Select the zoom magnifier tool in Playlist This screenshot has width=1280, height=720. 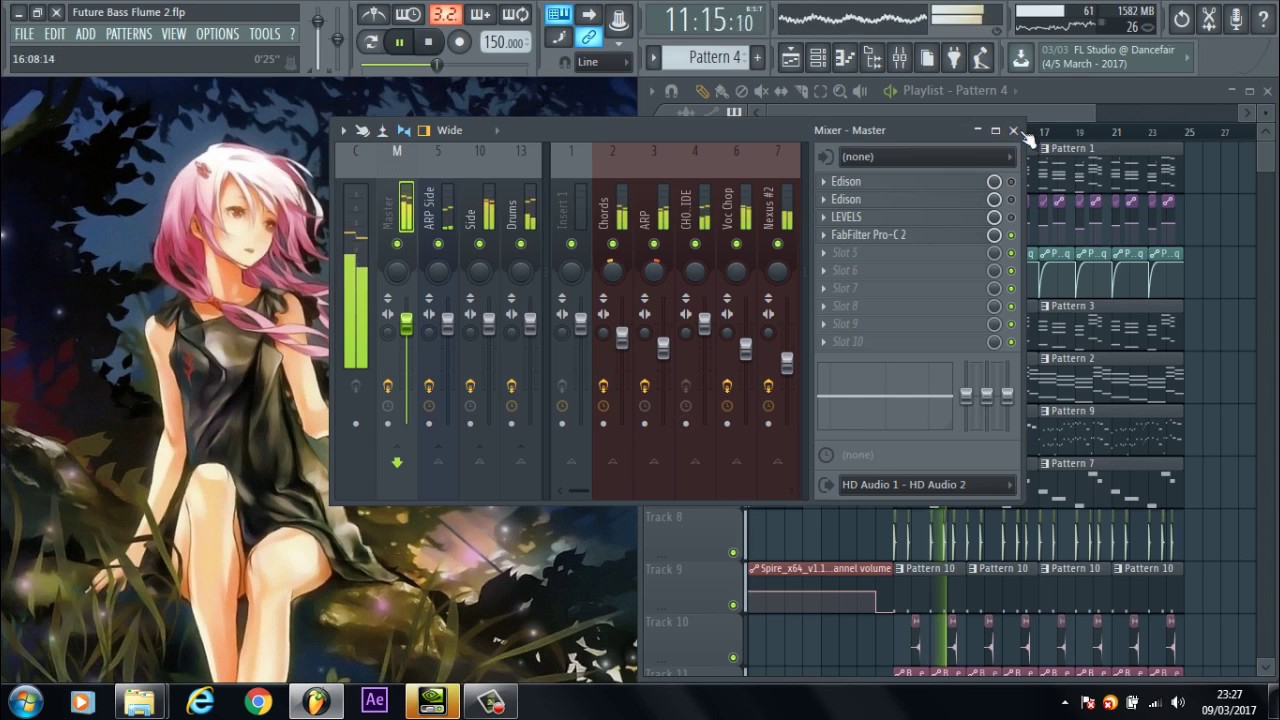(x=840, y=91)
